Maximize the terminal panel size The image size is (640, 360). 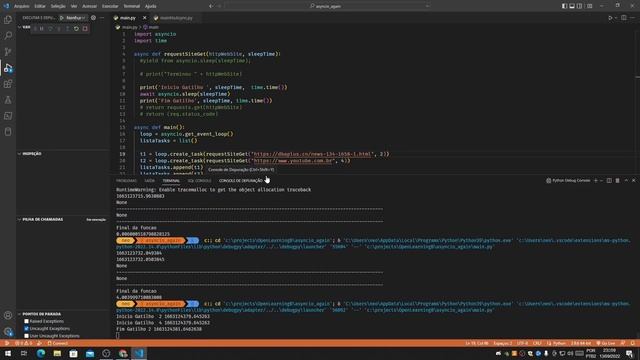point(626,180)
